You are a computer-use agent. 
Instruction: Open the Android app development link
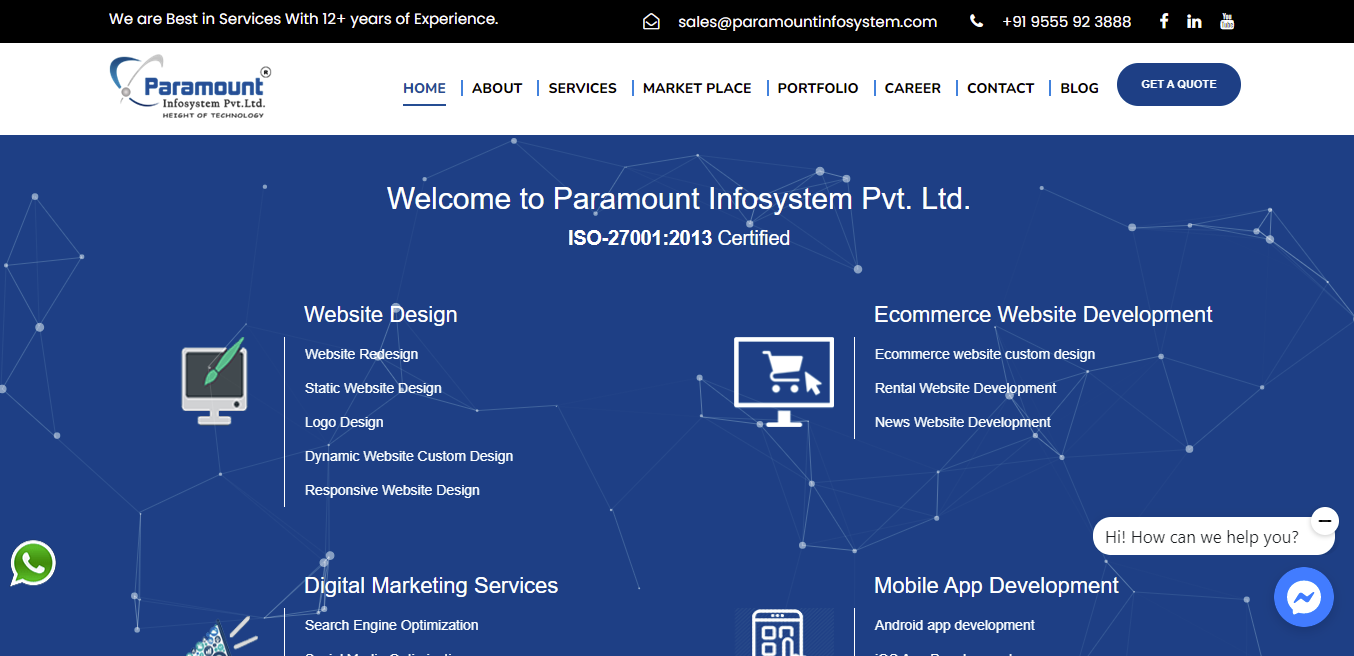click(x=955, y=625)
